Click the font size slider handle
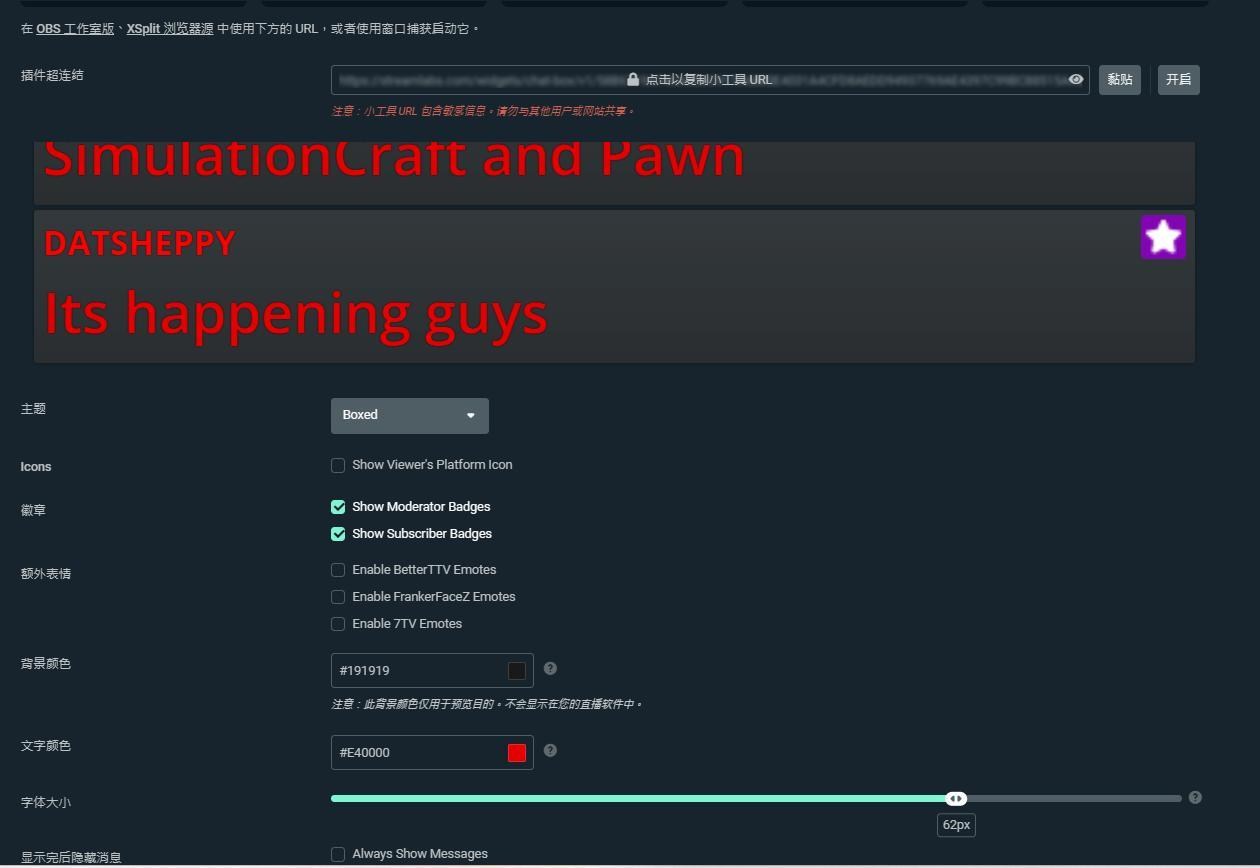The image size is (1260, 868). tap(956, 798)
